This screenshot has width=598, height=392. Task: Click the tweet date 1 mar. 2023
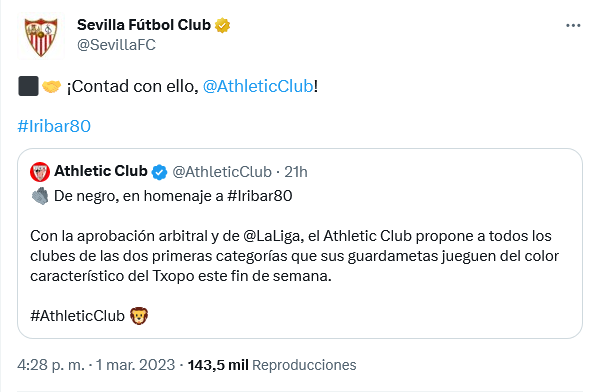click(135, 365)
